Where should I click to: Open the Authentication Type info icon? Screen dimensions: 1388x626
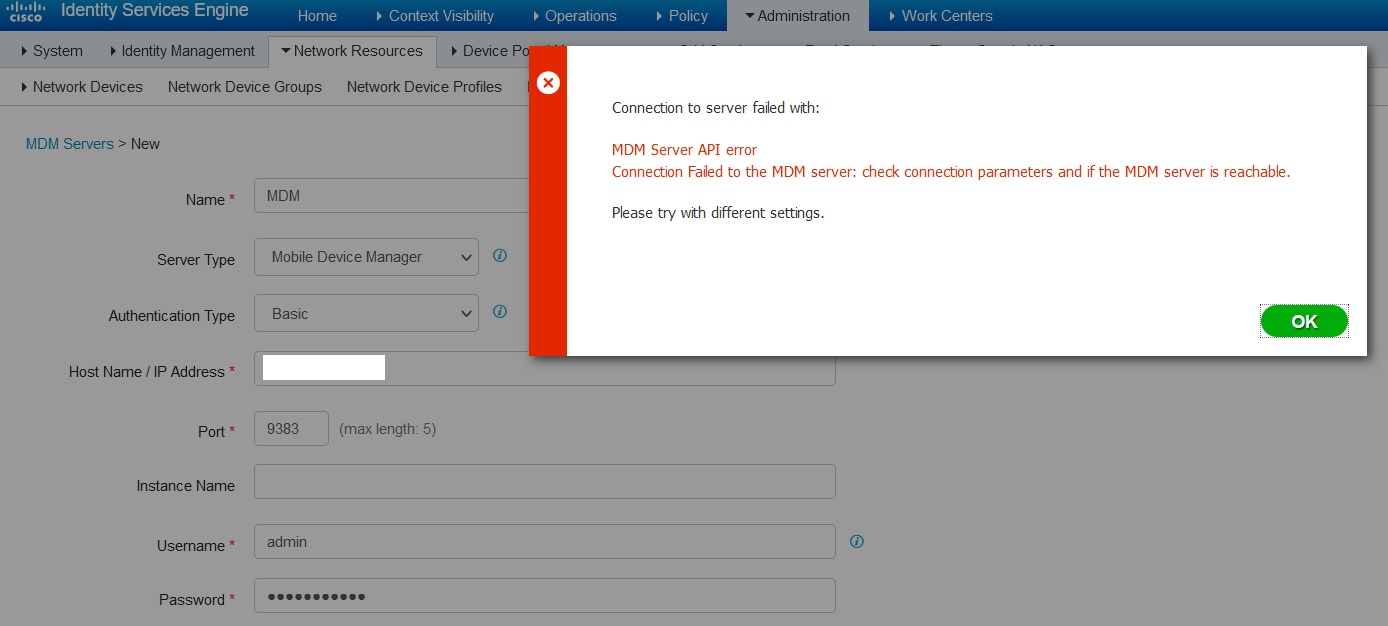click(500, 312)
